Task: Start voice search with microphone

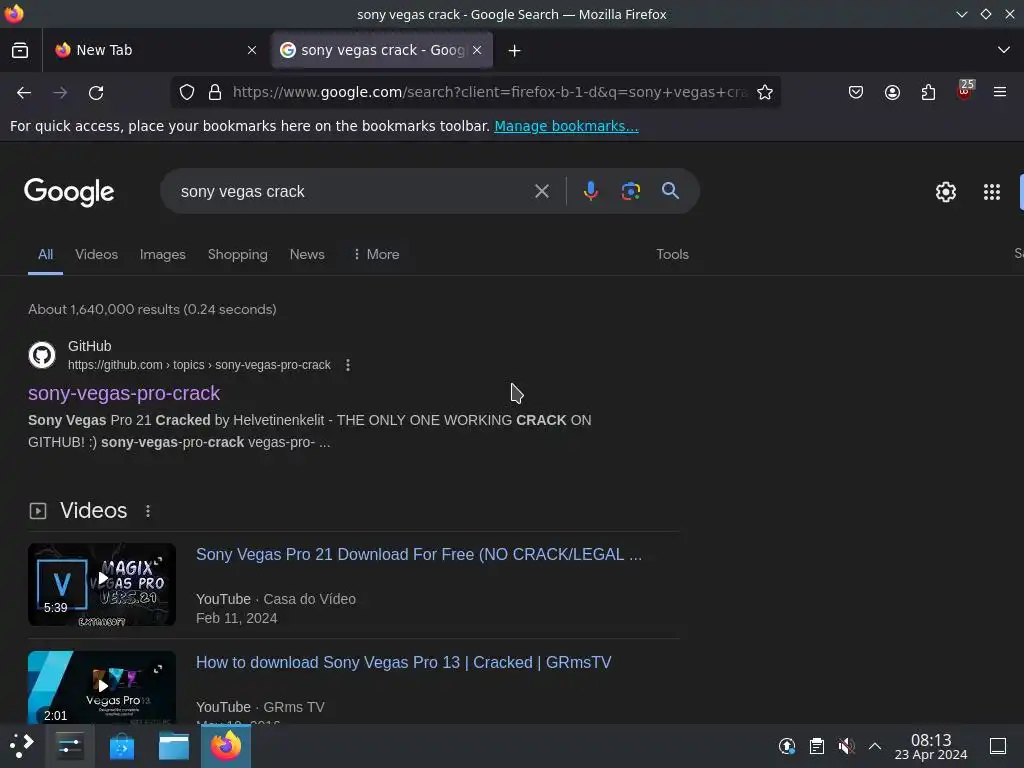Action: pos(590,191)
